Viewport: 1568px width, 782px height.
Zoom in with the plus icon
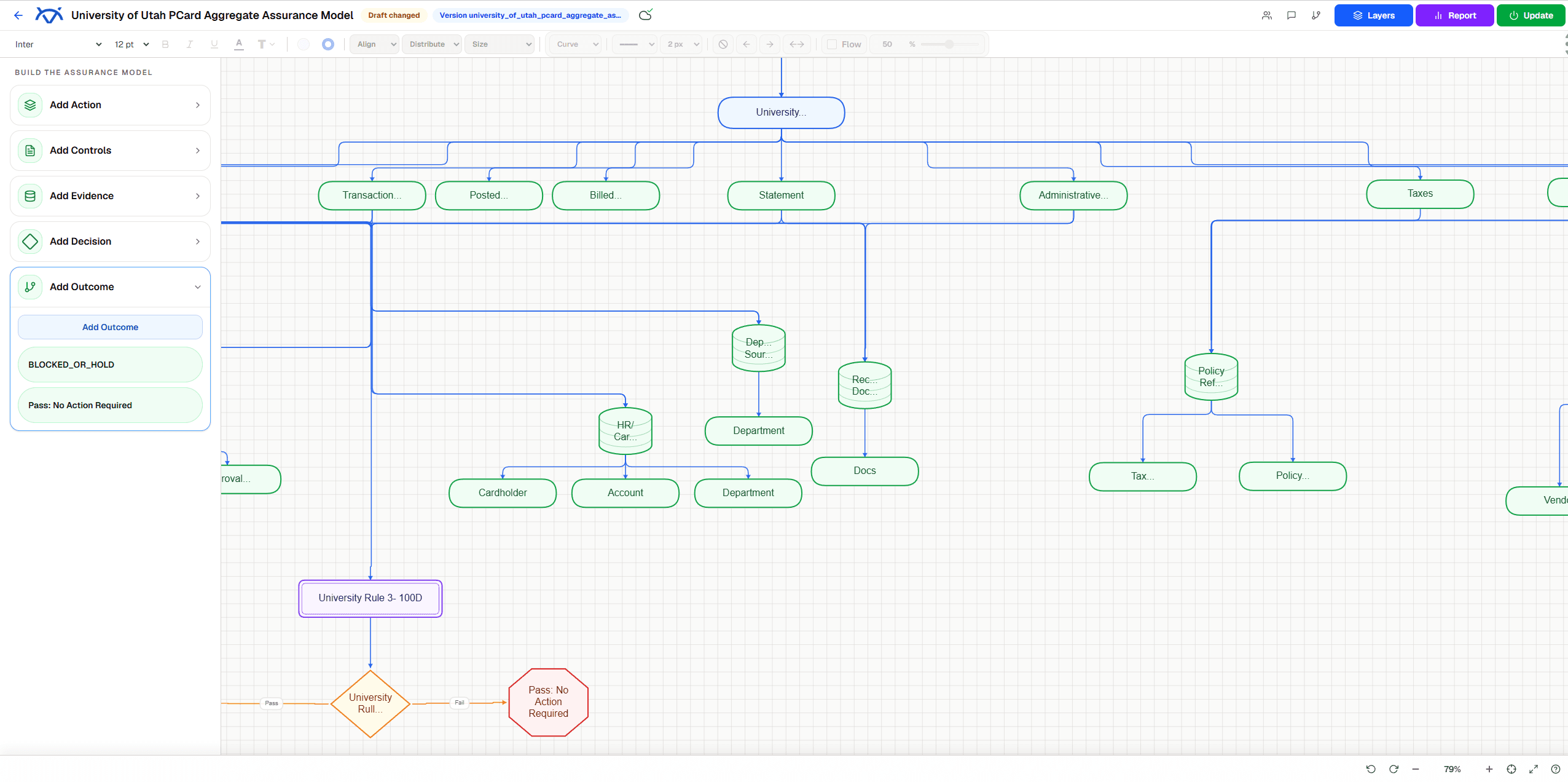pyautogui.click(x=1489, y=769)
